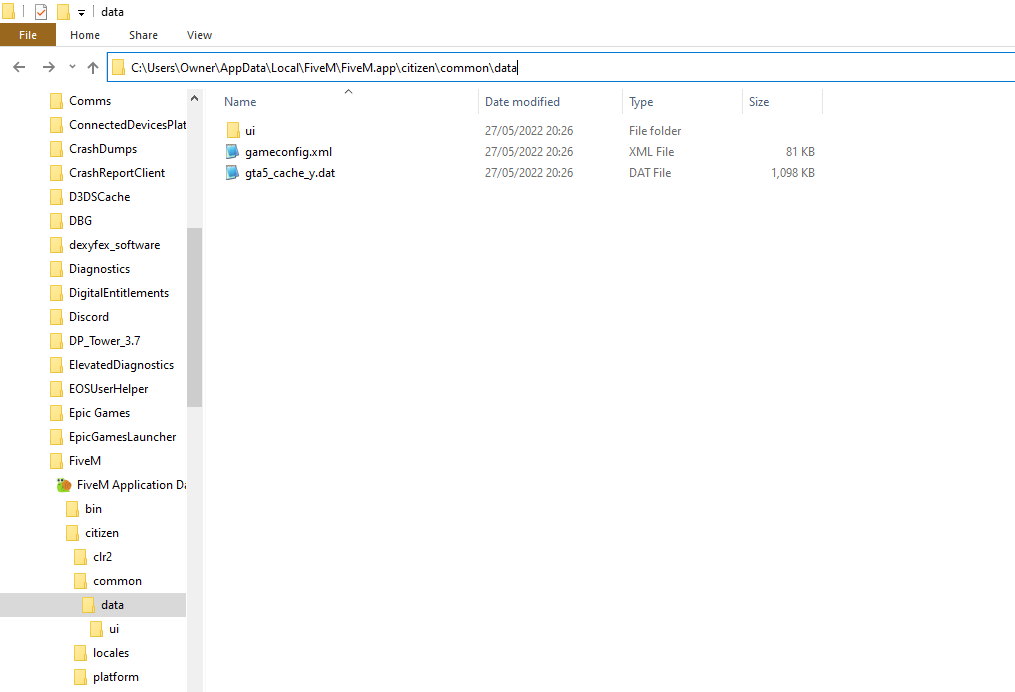
Task: Click the navigation pane scrollbar thumb
Action: point(194,317)
